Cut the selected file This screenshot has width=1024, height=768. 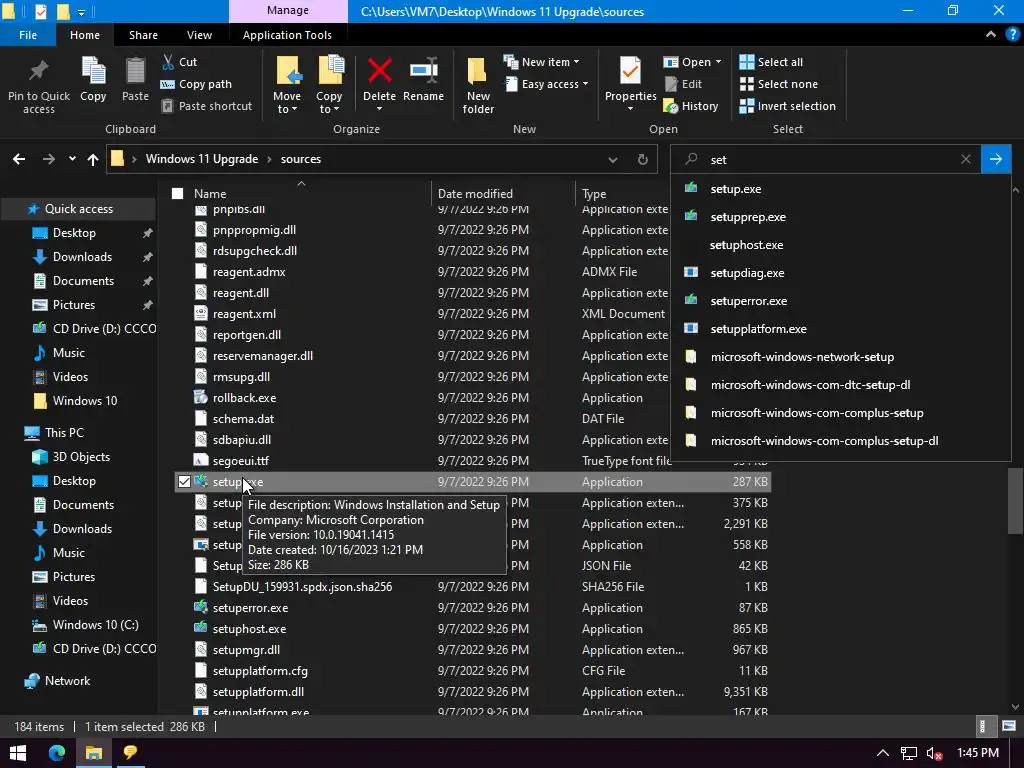(x=179, y=62)
